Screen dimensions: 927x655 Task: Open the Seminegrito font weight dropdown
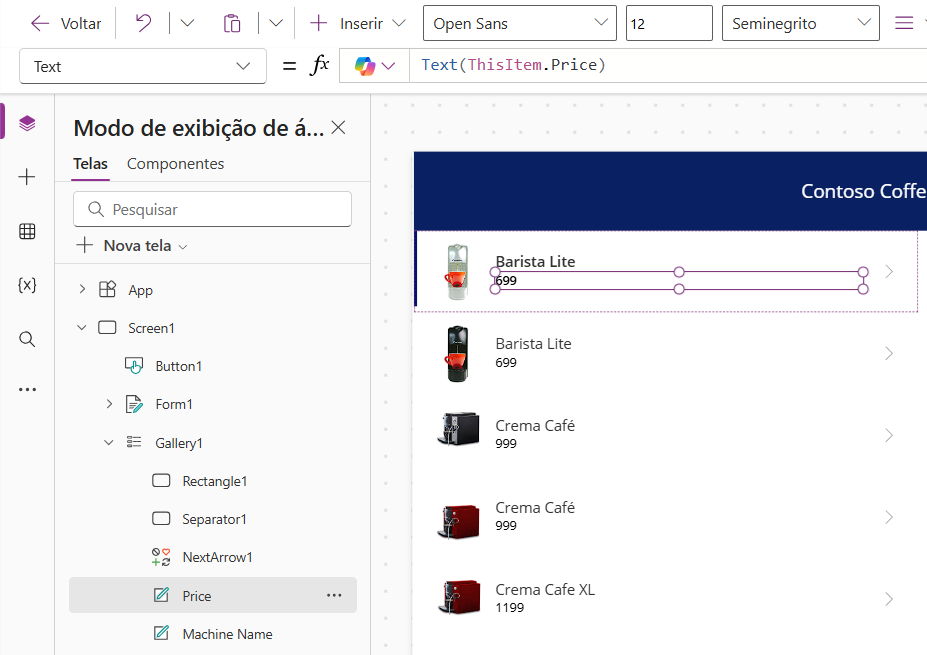click(800, 22)
